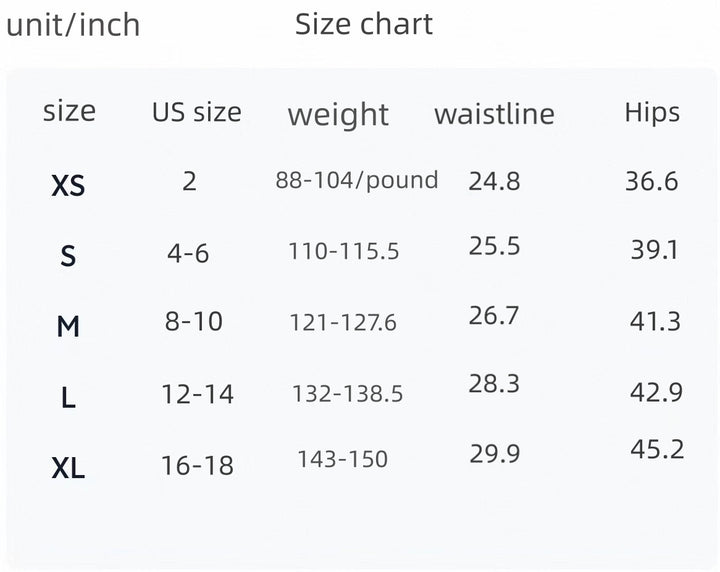Click the weight range '143-150'

[x=342, y=459]
